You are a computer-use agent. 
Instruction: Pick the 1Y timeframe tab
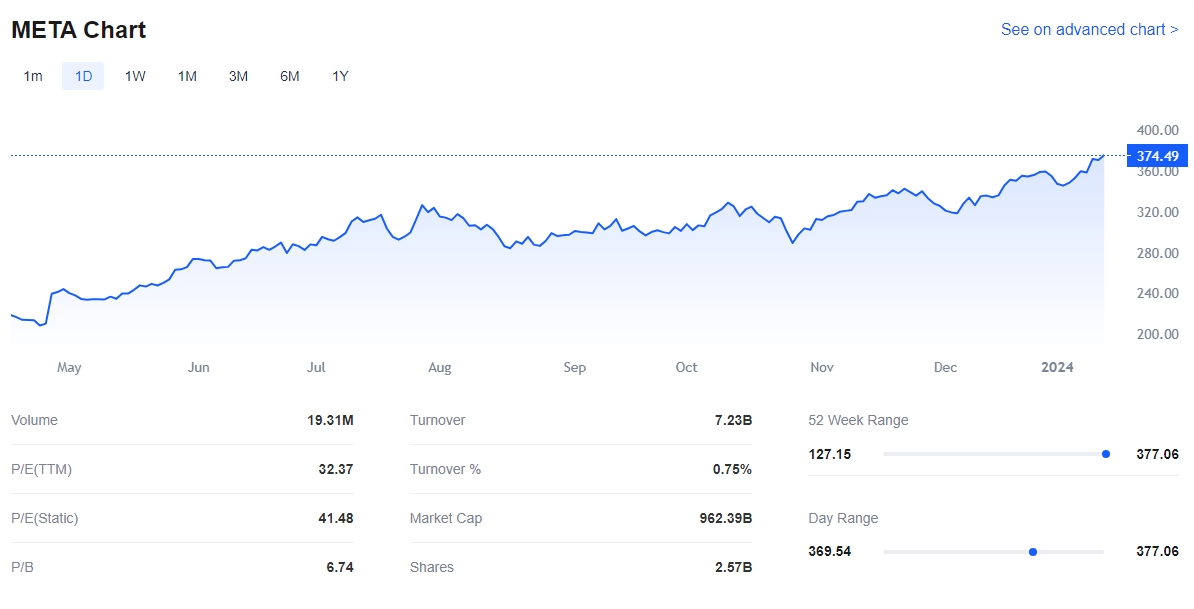click(340, 76)
